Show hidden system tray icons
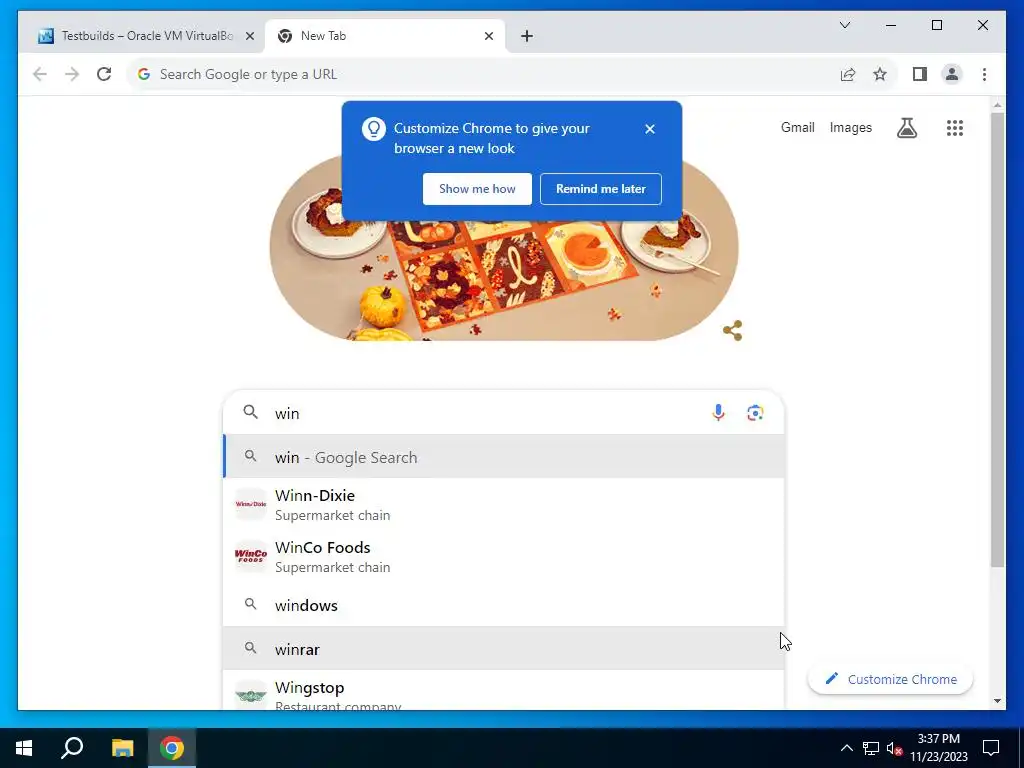 point(846,748)
